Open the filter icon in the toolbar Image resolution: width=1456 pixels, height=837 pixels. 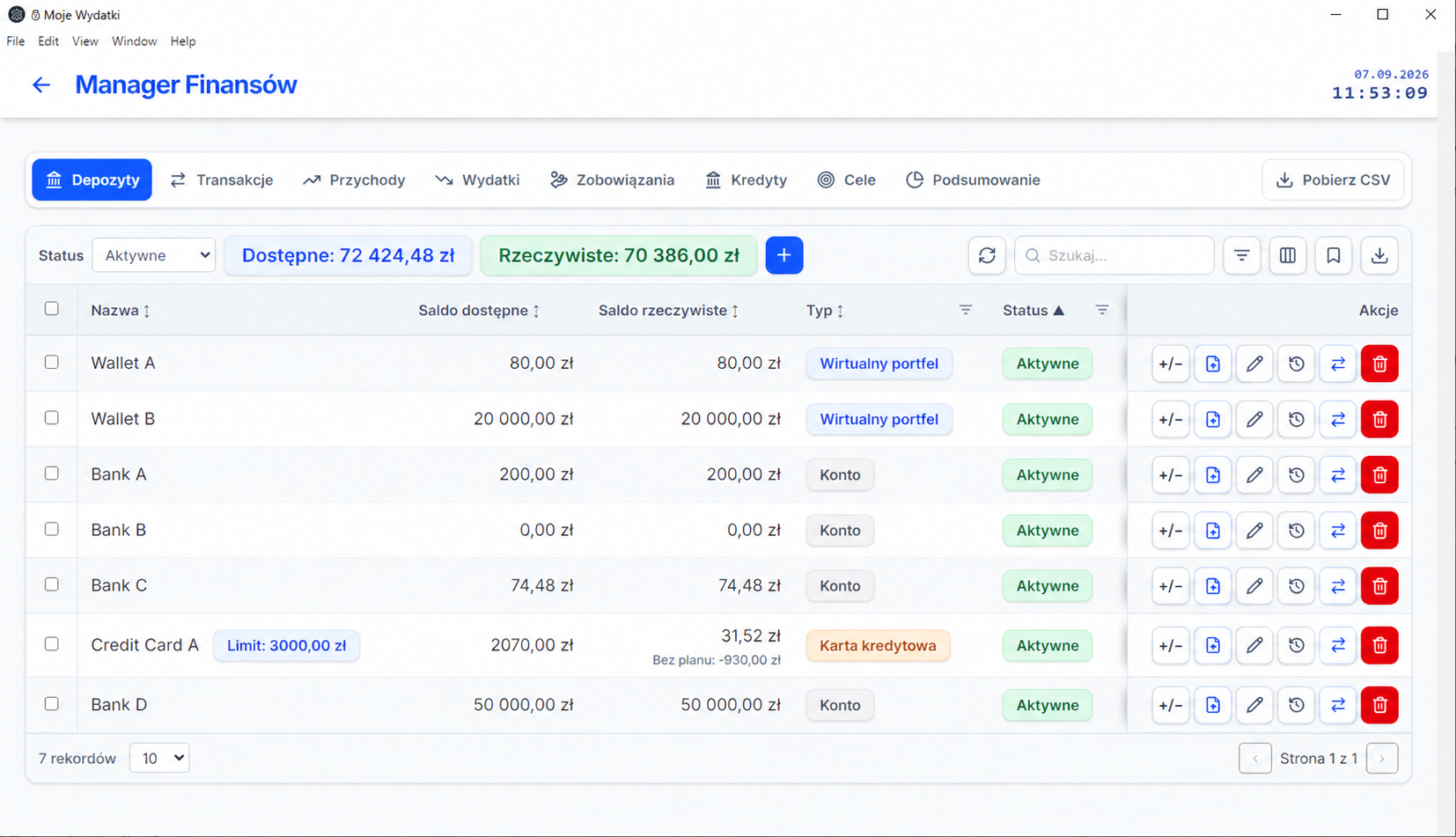[x=1242, y=255]
